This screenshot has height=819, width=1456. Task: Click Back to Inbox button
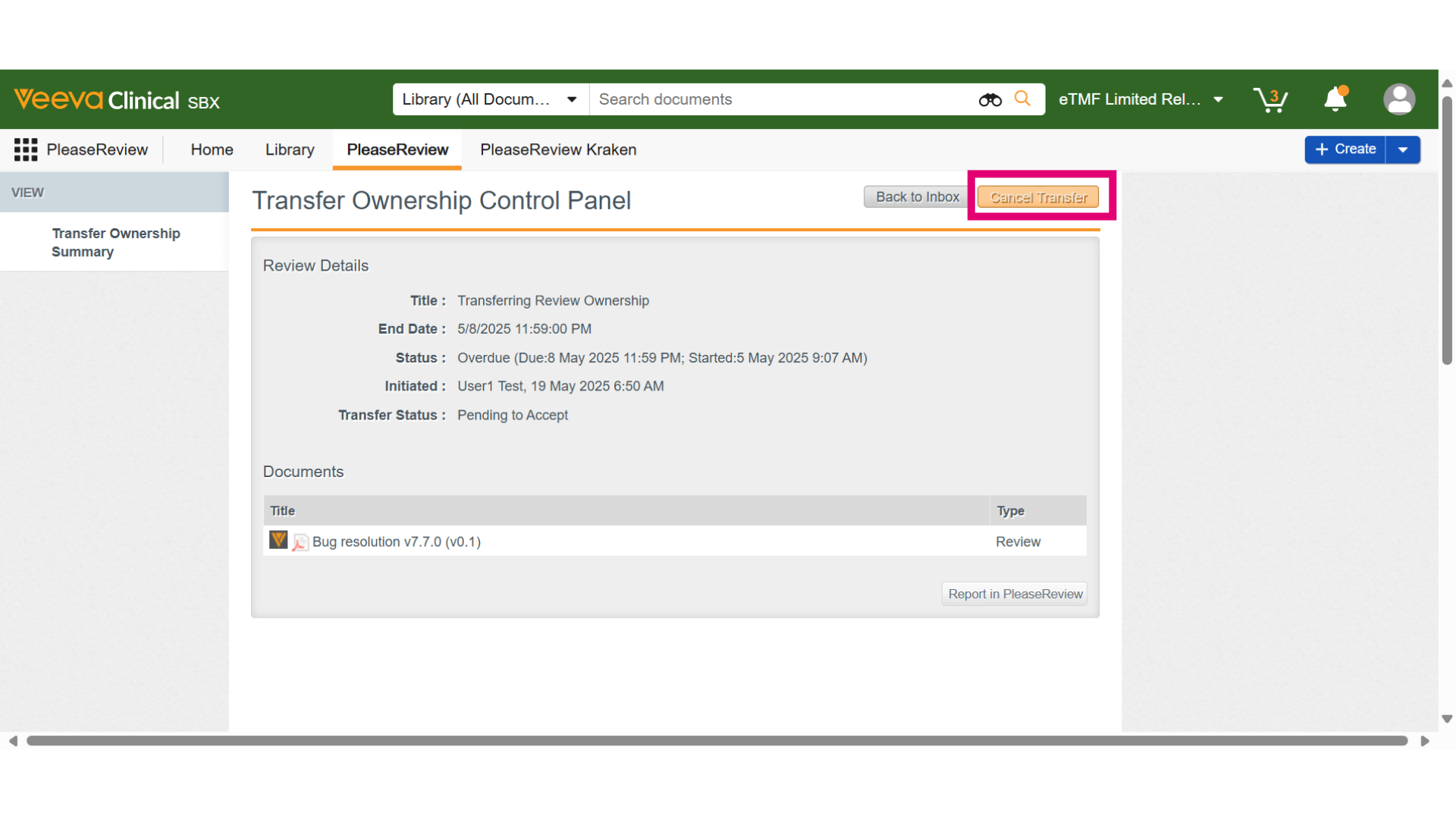[x=917, y=197]
